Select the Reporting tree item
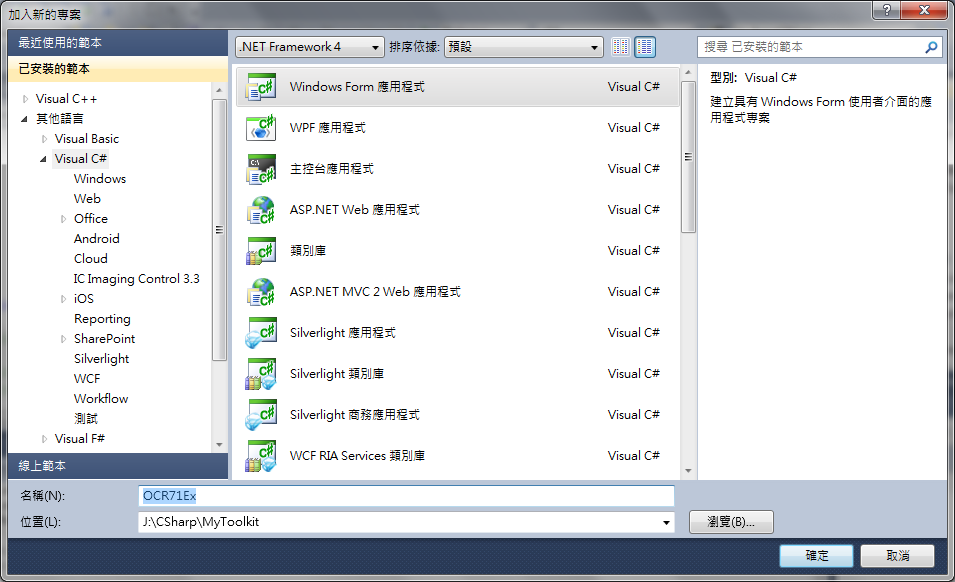The width and height of the screenshot is (955, 582). (102, 319)
